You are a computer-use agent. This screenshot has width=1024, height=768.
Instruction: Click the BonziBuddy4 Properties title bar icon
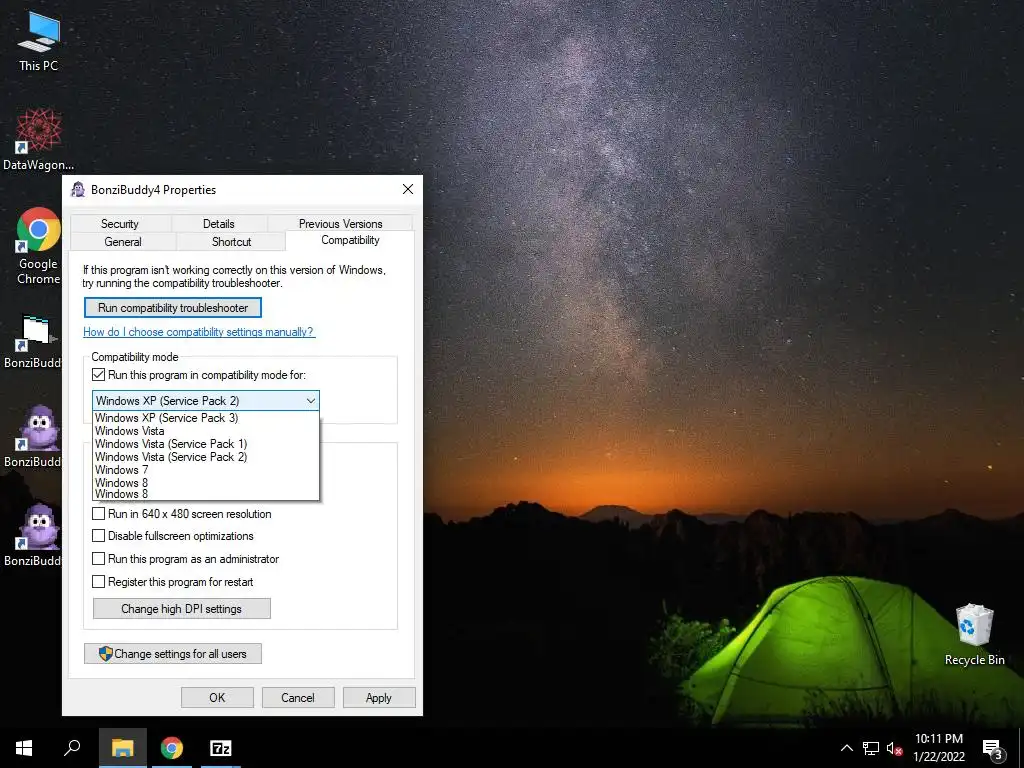tap(78, 189)
